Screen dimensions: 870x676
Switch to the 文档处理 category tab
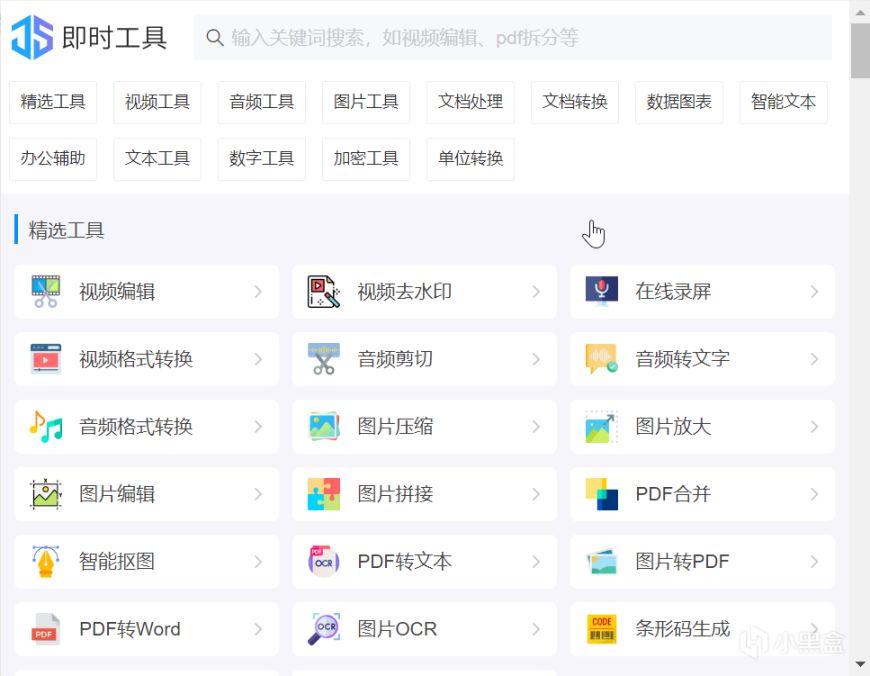coord(471,102)
